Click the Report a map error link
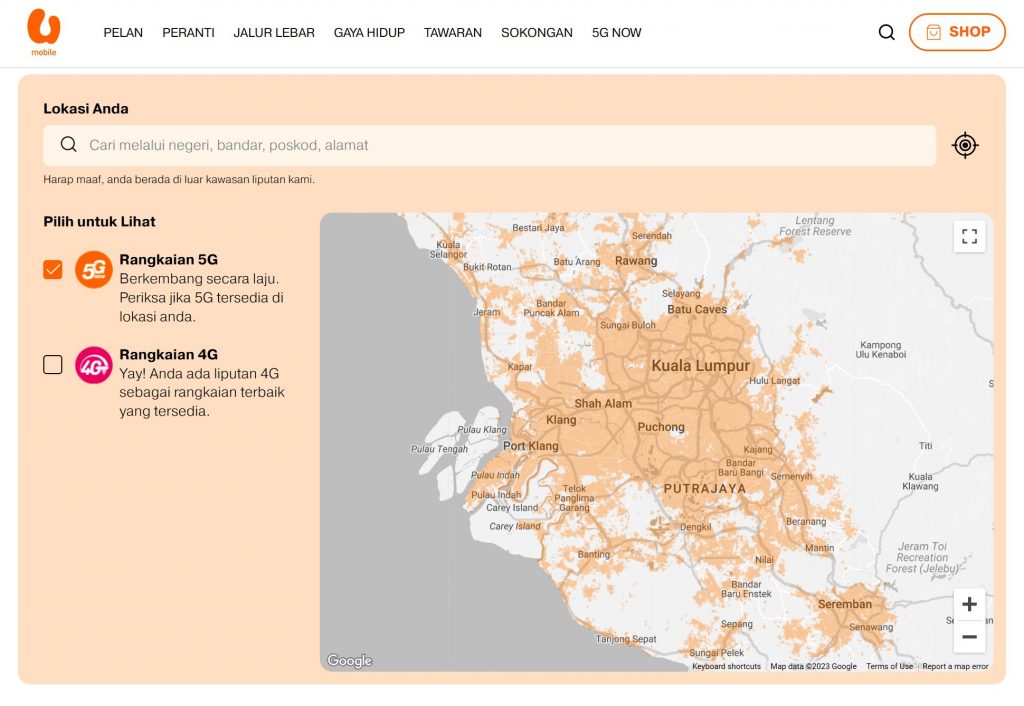 pos(955,666)
